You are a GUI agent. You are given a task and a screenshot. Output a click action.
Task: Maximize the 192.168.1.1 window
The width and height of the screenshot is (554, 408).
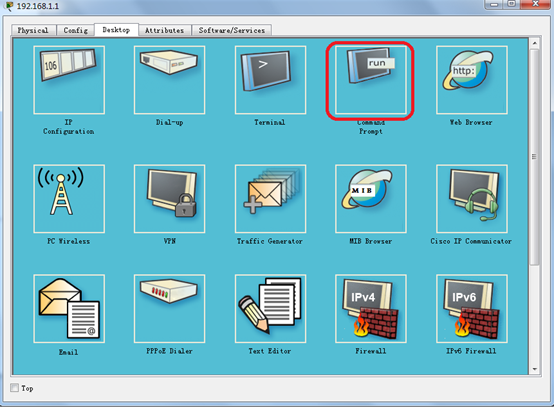[511, 4]
